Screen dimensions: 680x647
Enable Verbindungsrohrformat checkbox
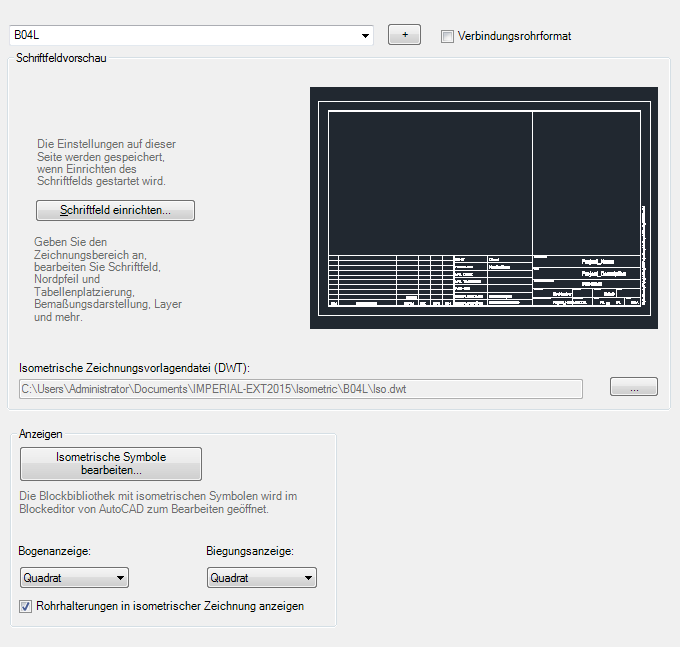point(447,36)
